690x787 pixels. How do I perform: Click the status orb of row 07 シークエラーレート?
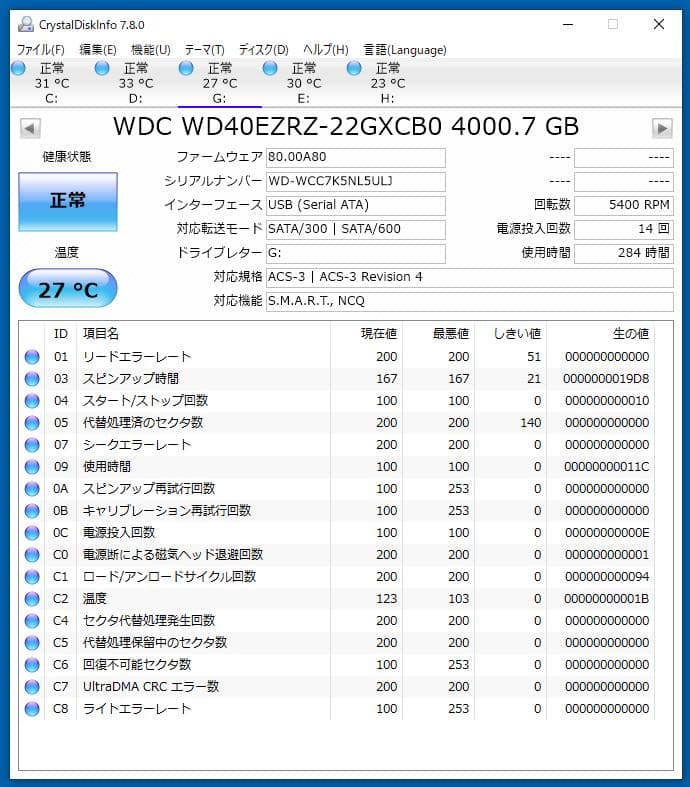pos(32,445)
